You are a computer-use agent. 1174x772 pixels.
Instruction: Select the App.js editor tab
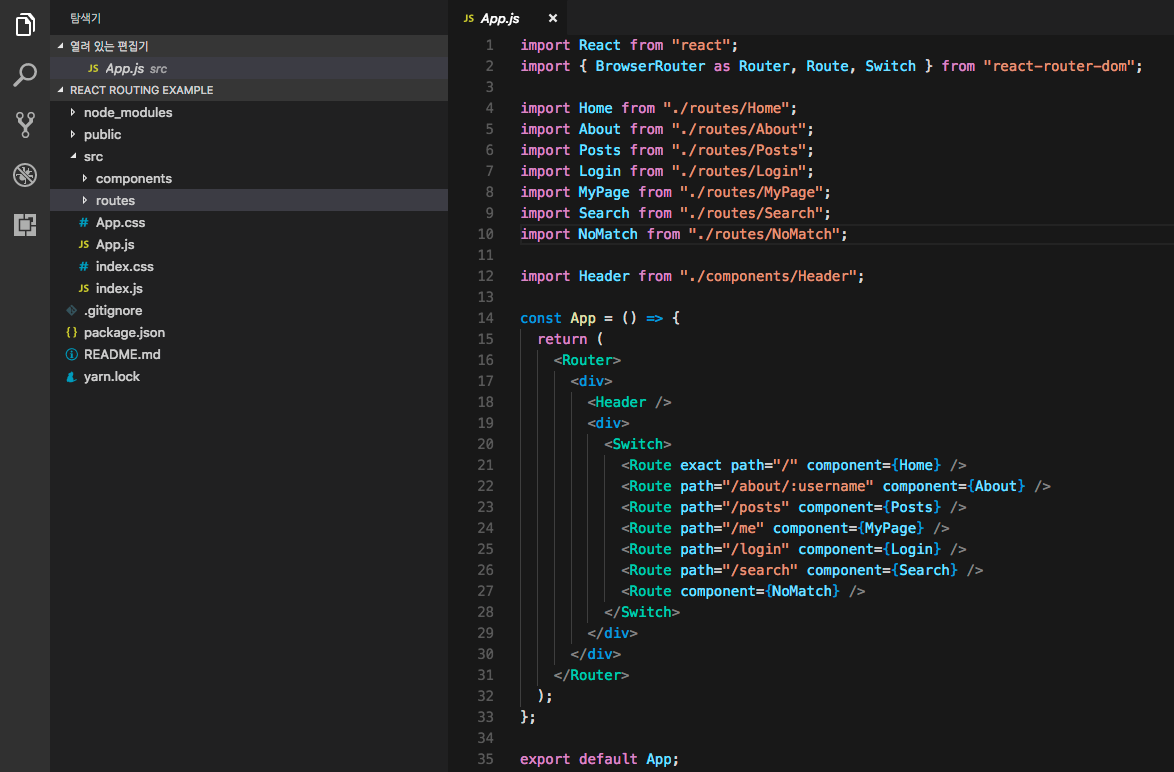(499, 18)
